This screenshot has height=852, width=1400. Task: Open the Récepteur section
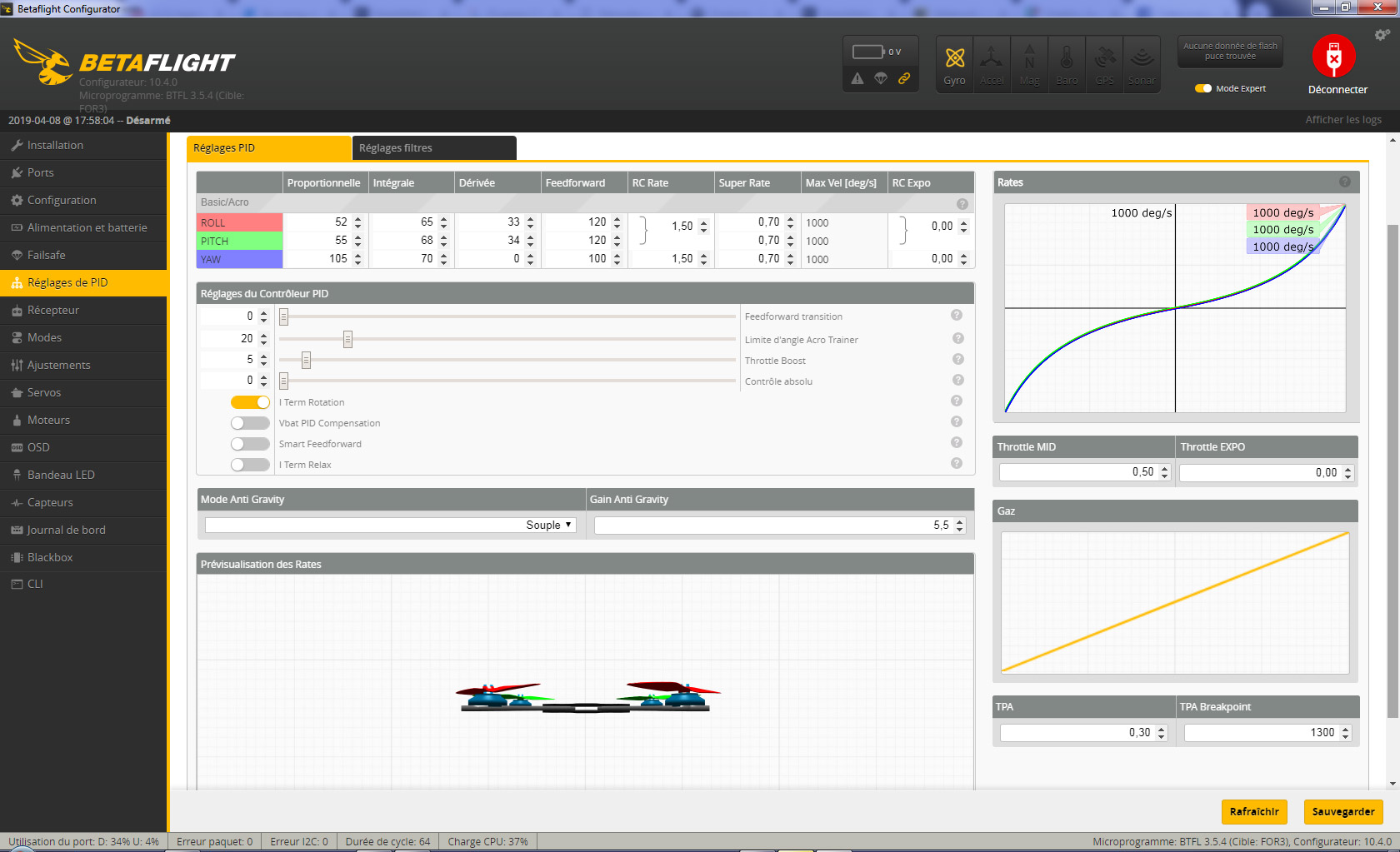coord(83,310)
